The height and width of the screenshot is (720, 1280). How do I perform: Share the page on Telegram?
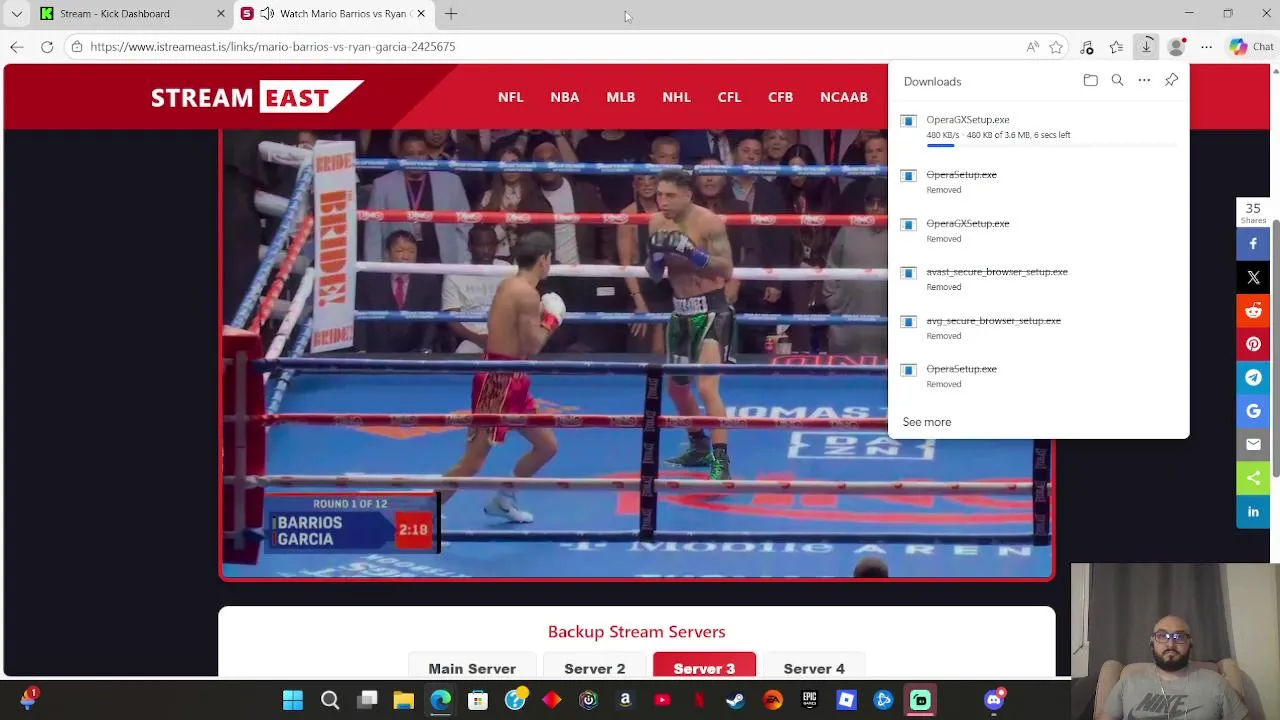click(x=1253, y=377)
